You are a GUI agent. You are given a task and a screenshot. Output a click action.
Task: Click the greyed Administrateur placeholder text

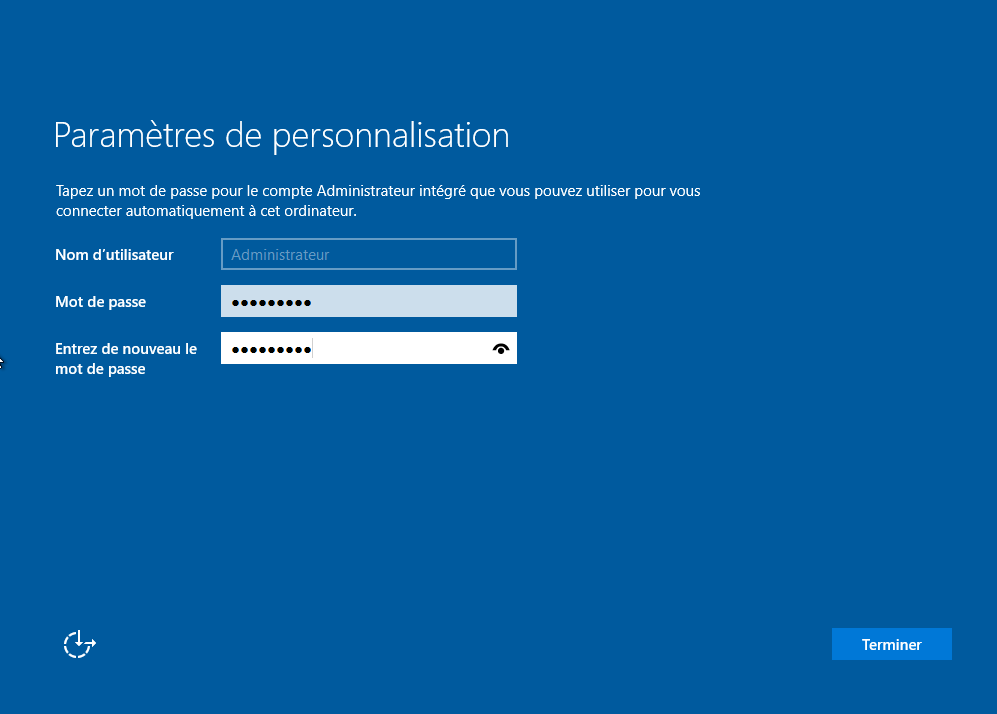coord(280,255)
